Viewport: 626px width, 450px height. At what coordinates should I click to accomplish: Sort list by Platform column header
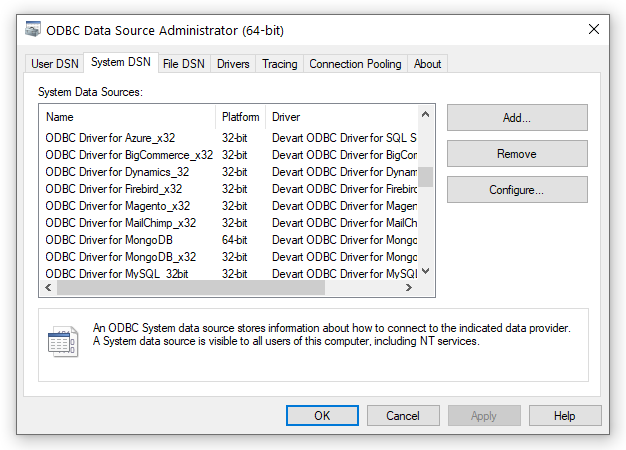(241, 117)
